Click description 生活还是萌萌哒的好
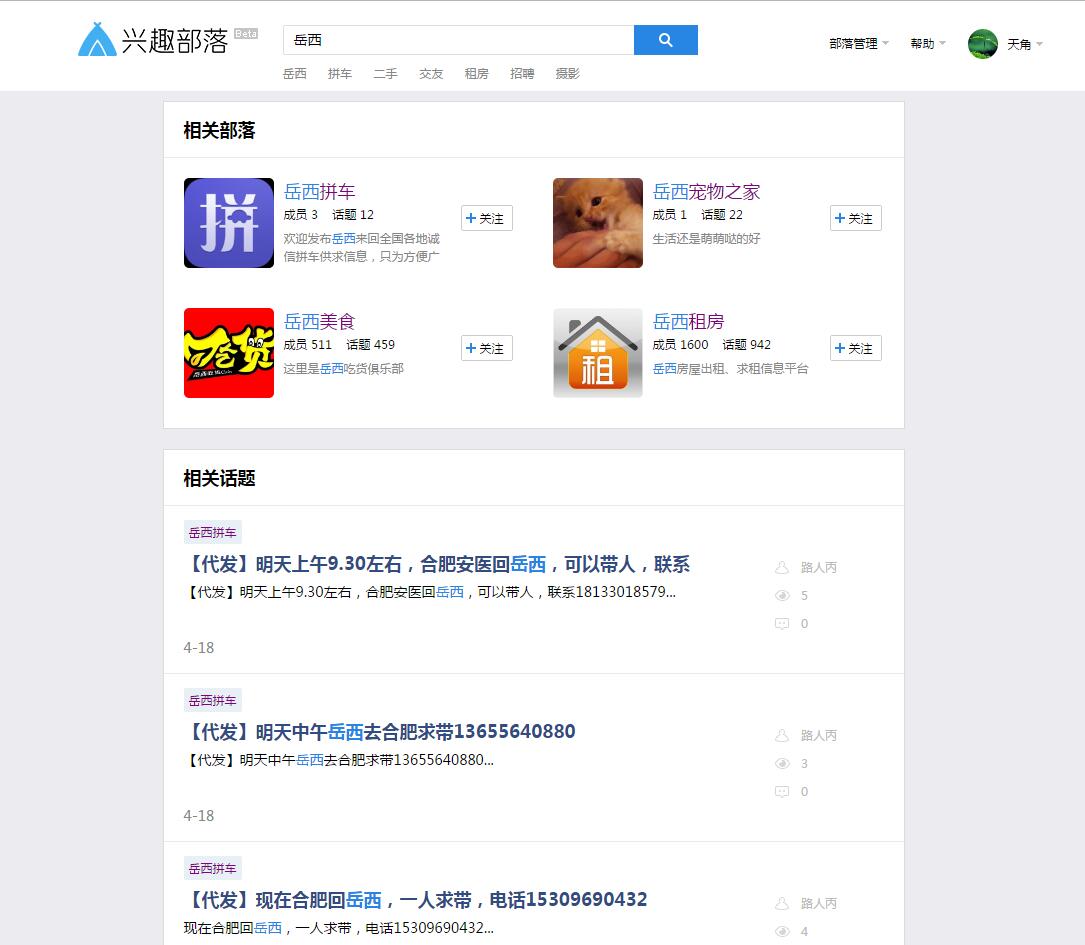1085x945 pixels. click(706, 239)
